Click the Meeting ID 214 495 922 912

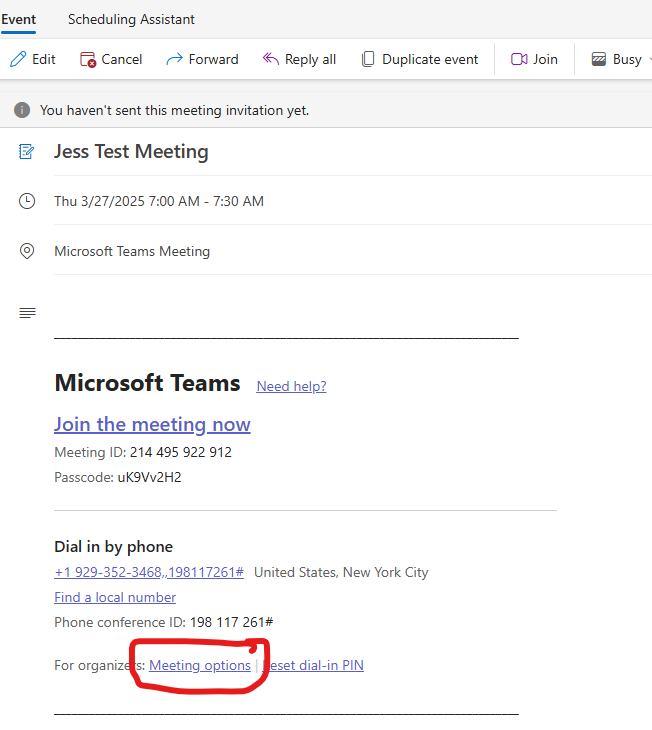coord(143,452)
